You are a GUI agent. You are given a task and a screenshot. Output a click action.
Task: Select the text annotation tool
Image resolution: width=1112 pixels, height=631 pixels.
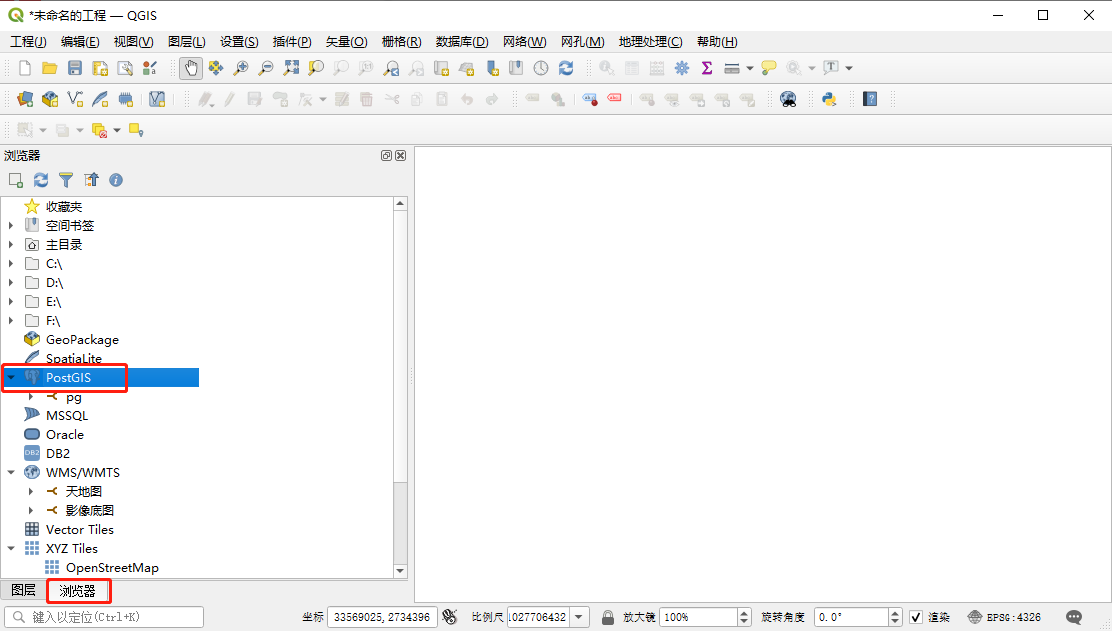(830, 68)
